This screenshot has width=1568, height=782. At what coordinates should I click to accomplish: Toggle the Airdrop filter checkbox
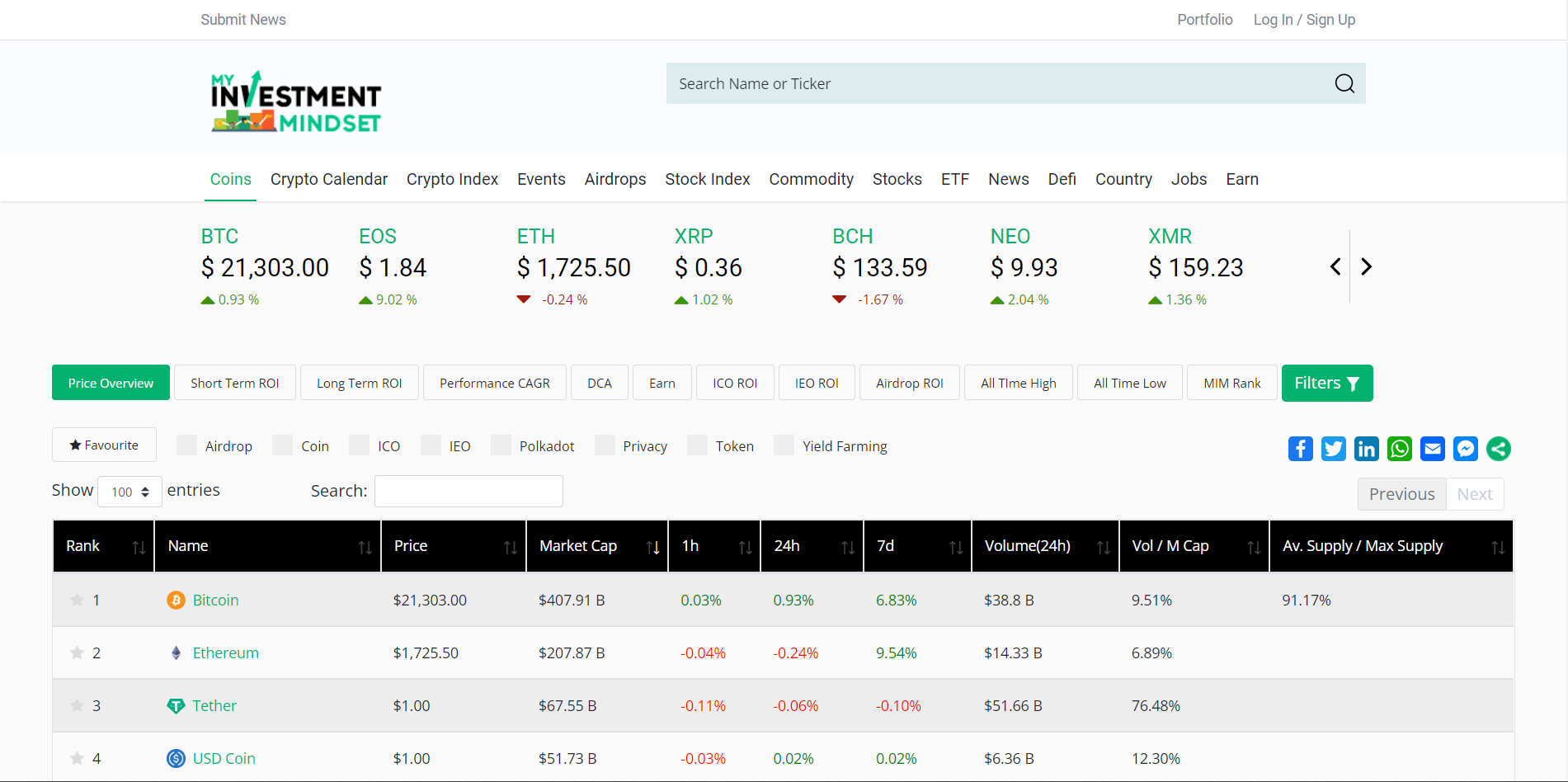[x=187, y=445]
